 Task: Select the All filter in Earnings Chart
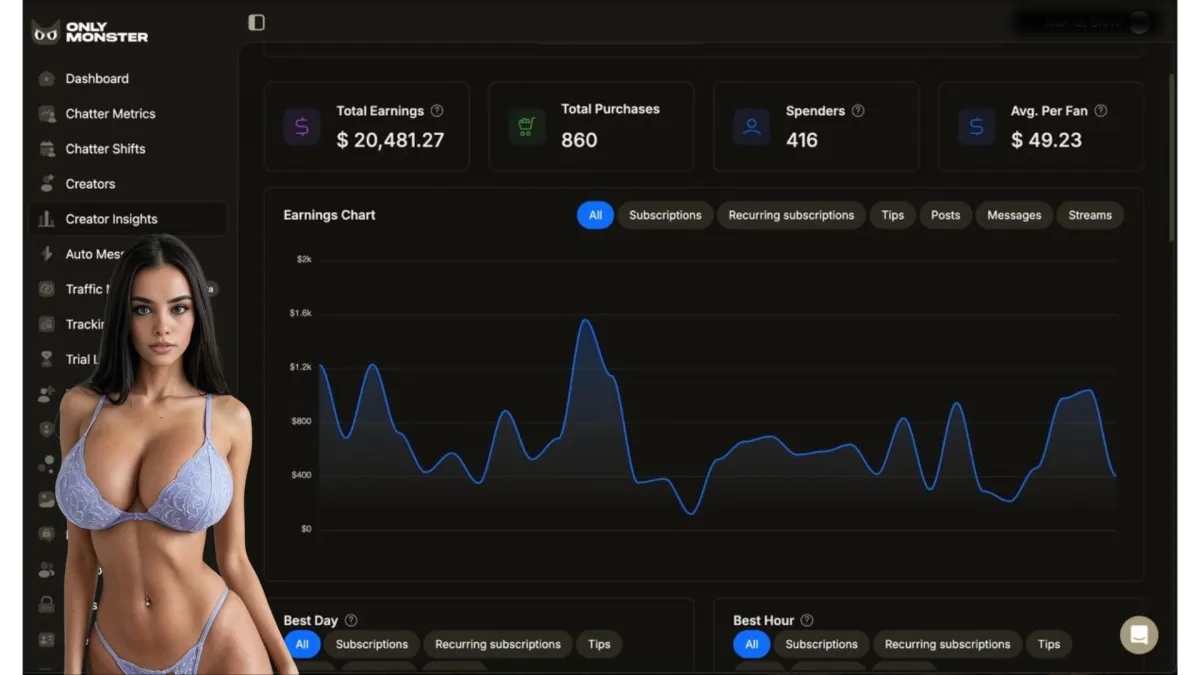click(595, 215)
